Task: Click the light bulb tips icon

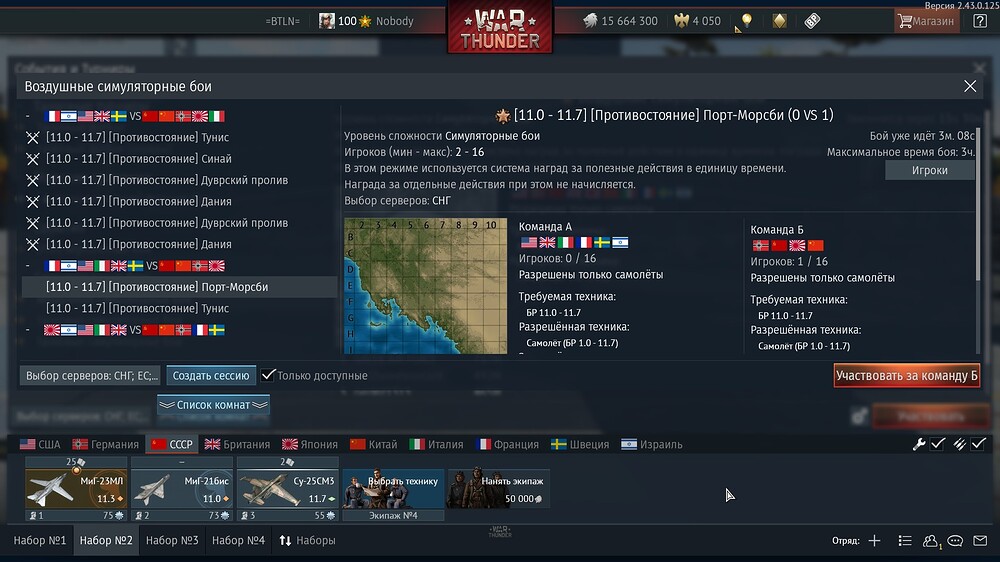Action: (747, 20)
